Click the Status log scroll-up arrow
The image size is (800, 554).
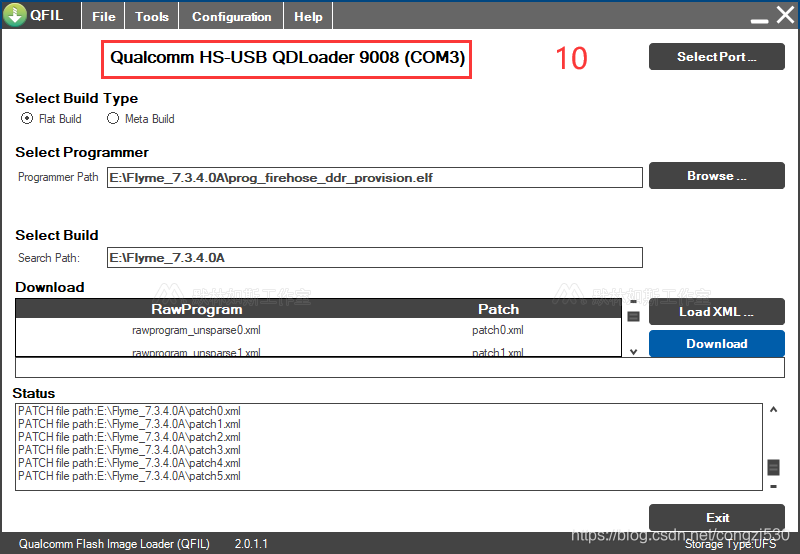[x=773, y=409]
